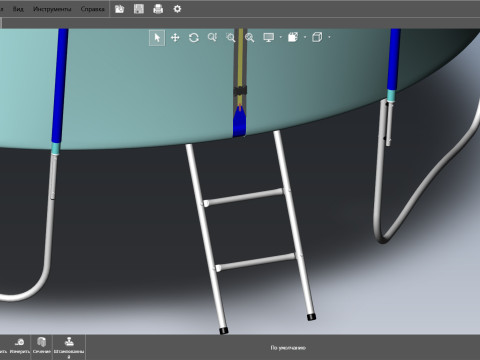Click the display style monitor icon

(x=269, y=37)
